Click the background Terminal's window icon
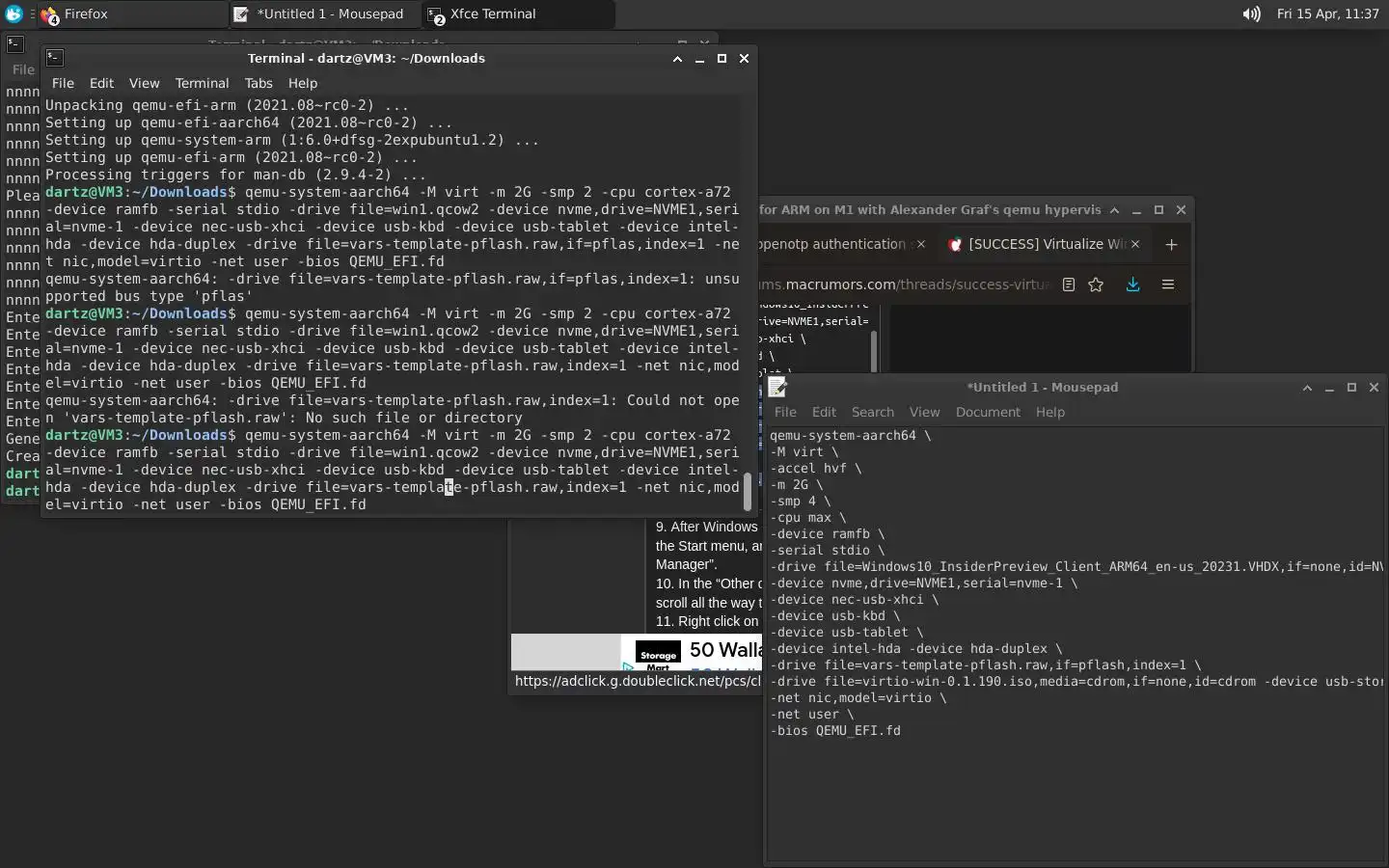 coord(14,43)
